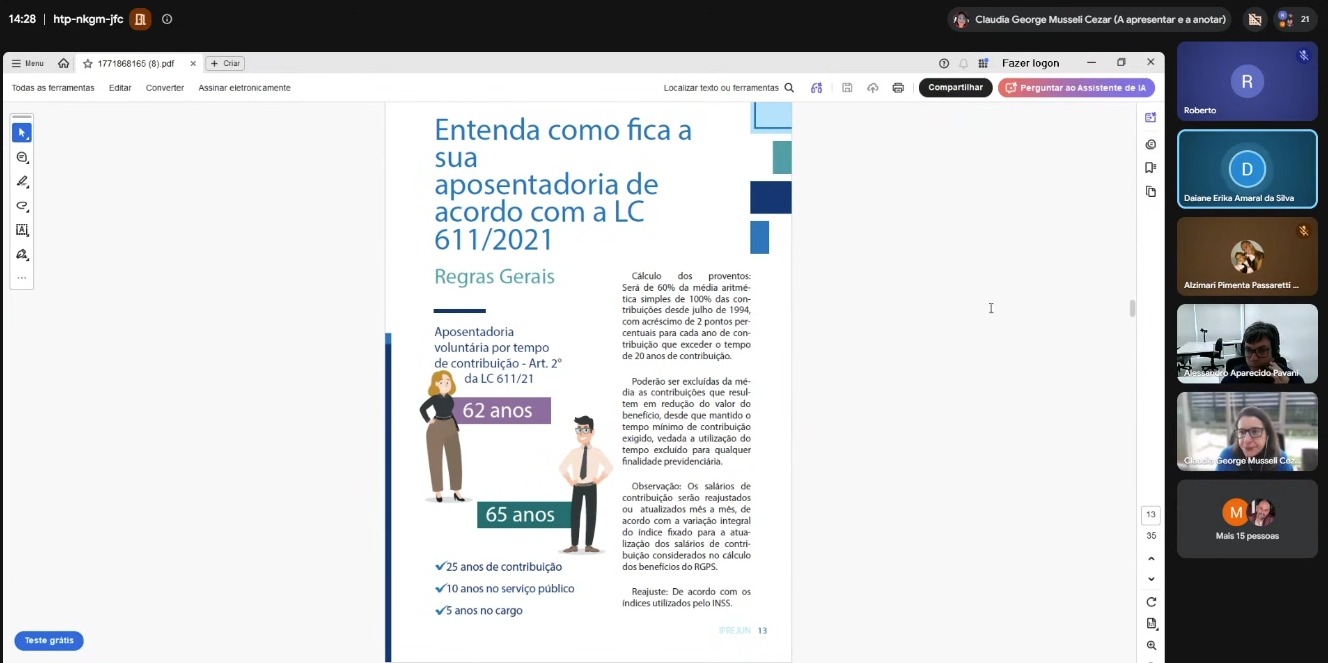Go to previous page with up chevron
The image size is (1328, 663).
(x=1151, y=559)
